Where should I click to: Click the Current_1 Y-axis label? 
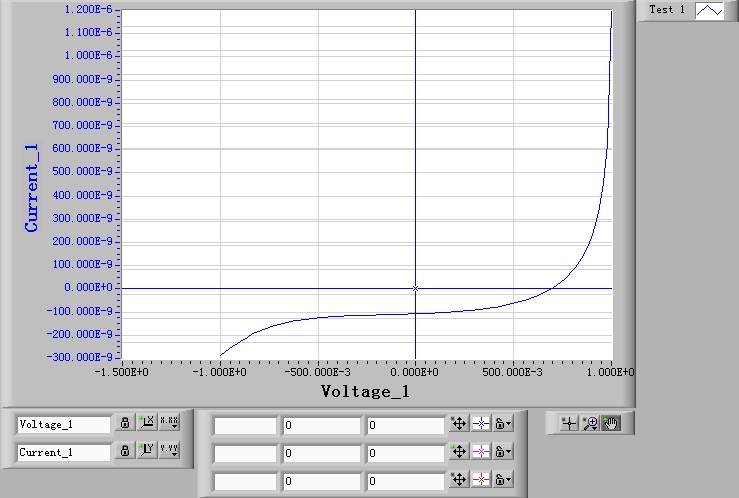coord(31,188)
